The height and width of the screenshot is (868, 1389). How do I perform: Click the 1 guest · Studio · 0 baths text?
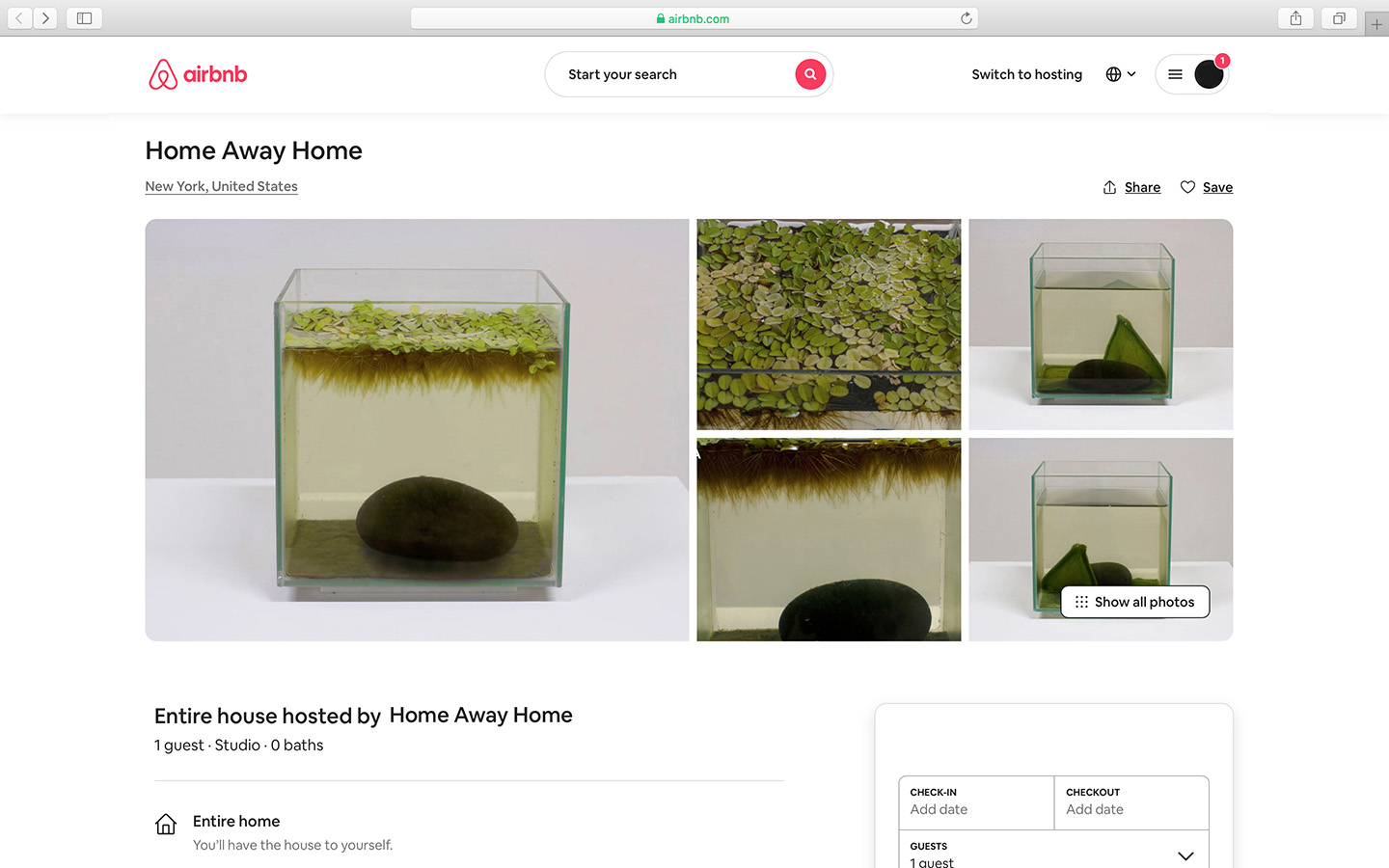(x=238, y=746)
